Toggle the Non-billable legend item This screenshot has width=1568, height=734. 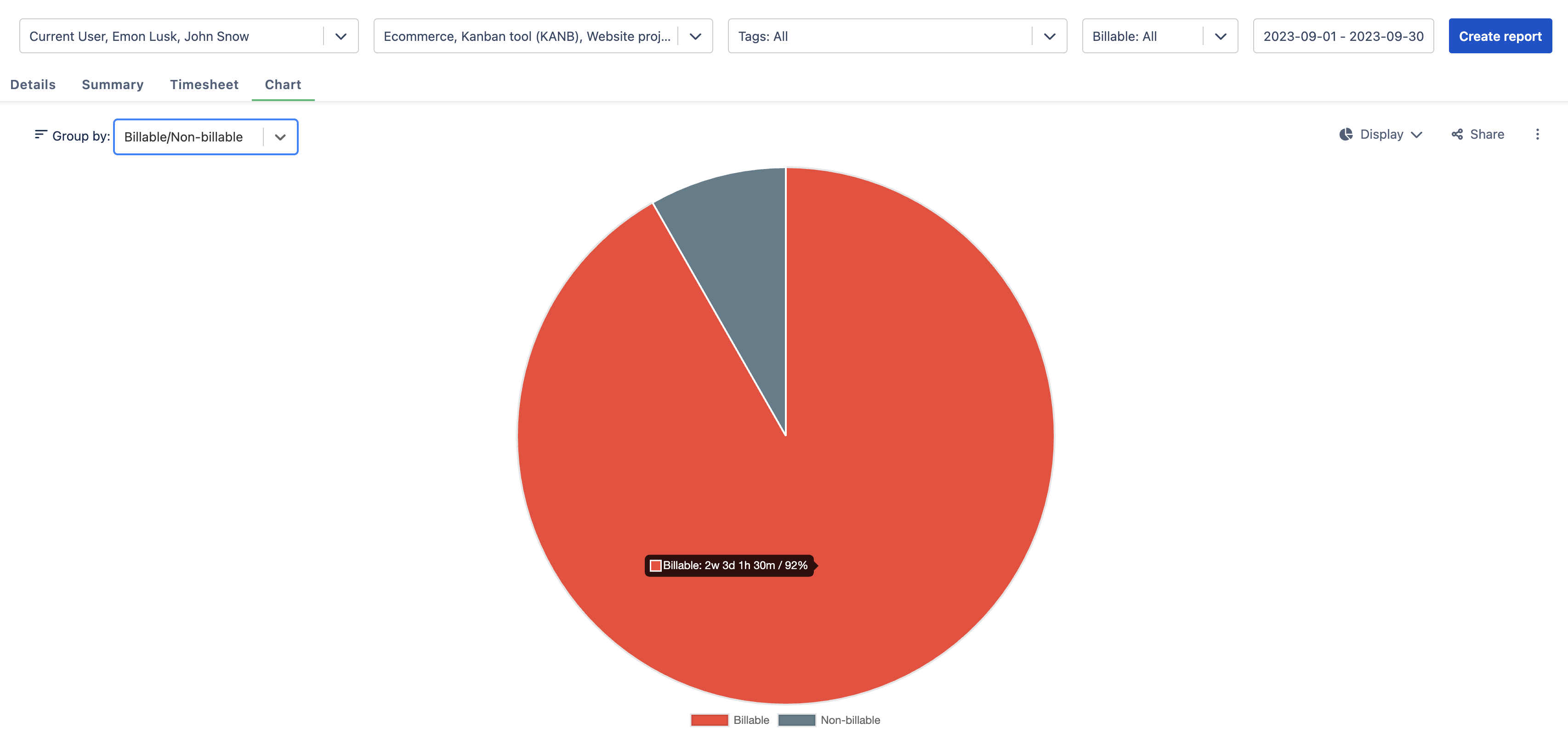[x=829, y=720]
